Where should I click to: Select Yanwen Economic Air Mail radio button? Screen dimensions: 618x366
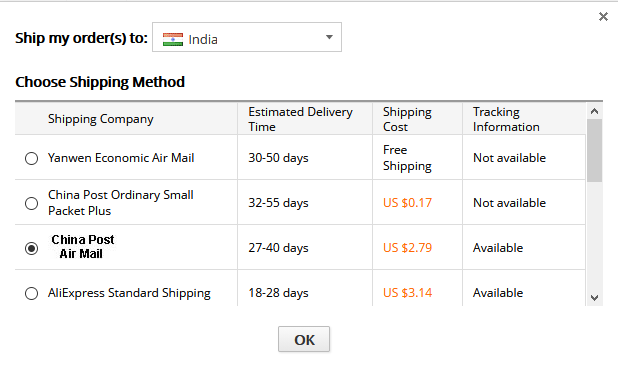(32, 158)
